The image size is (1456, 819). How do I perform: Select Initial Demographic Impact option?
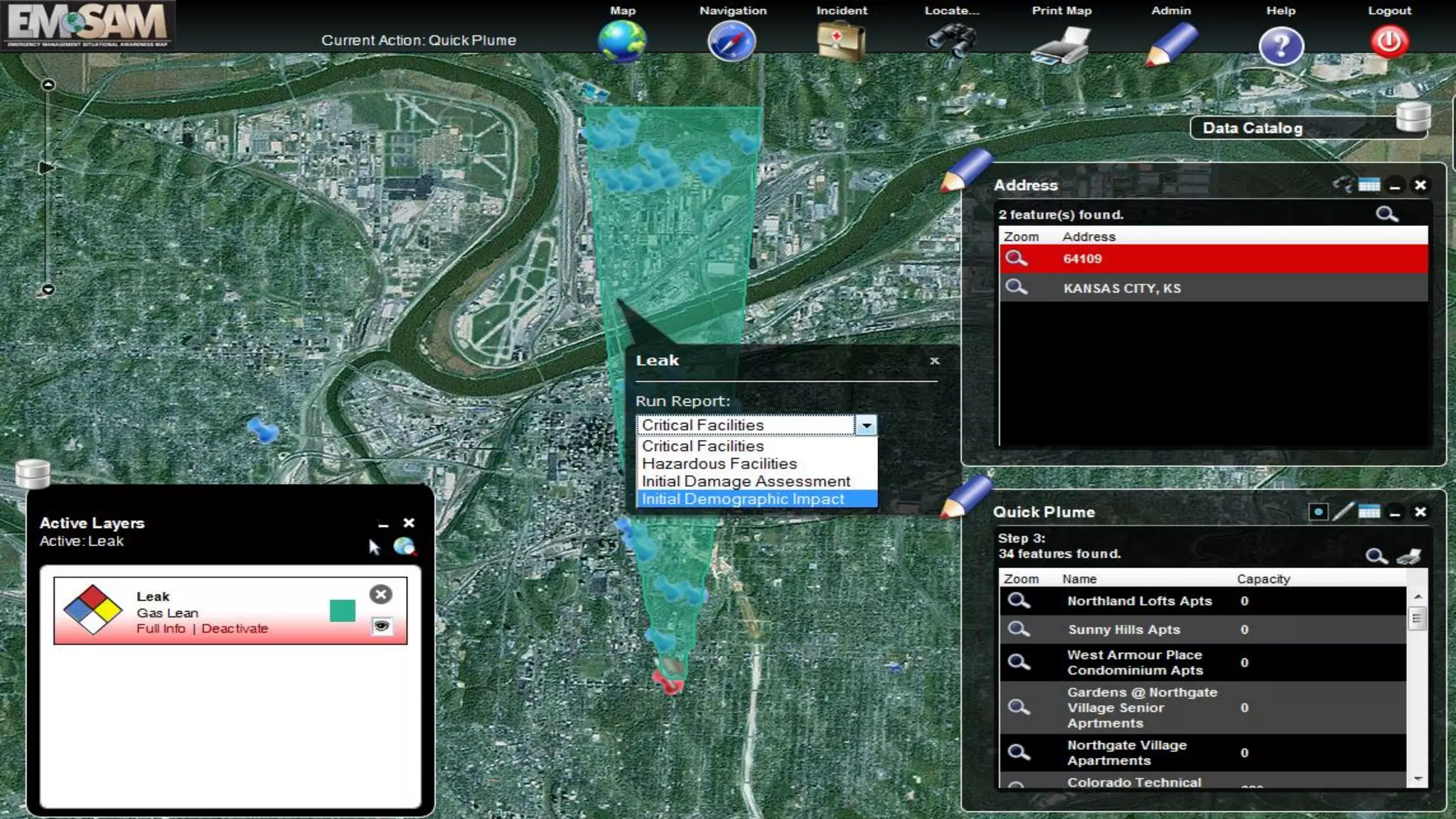[742, 499]
